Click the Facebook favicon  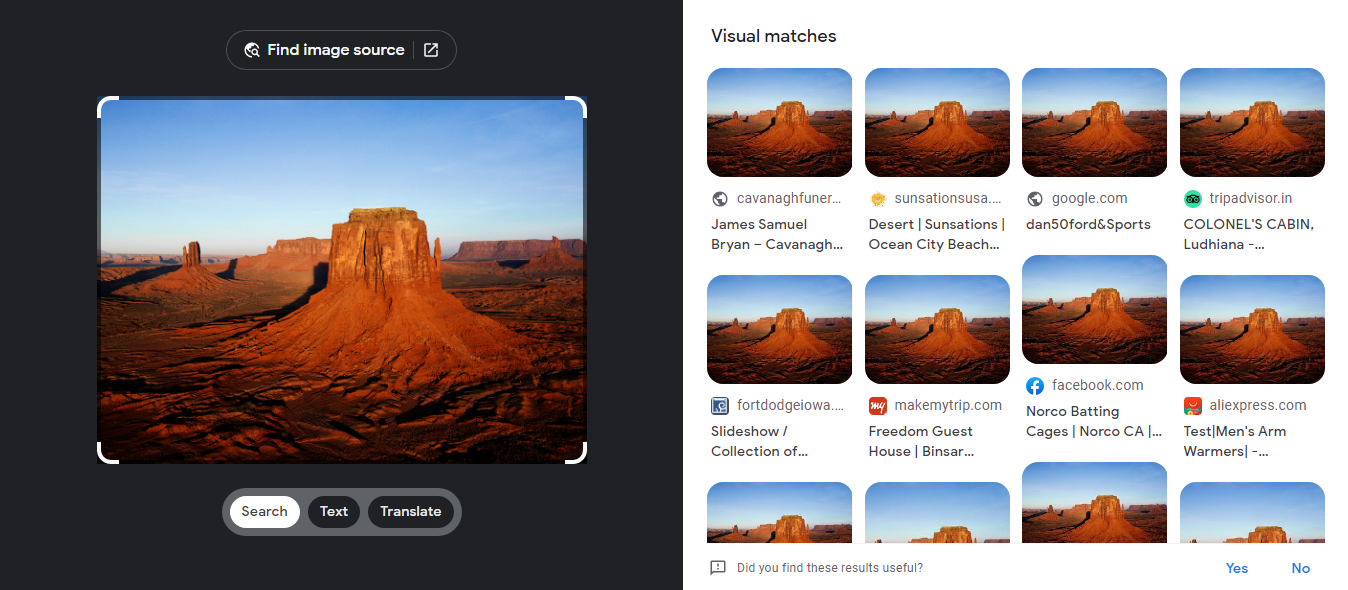click(1035, 386)
